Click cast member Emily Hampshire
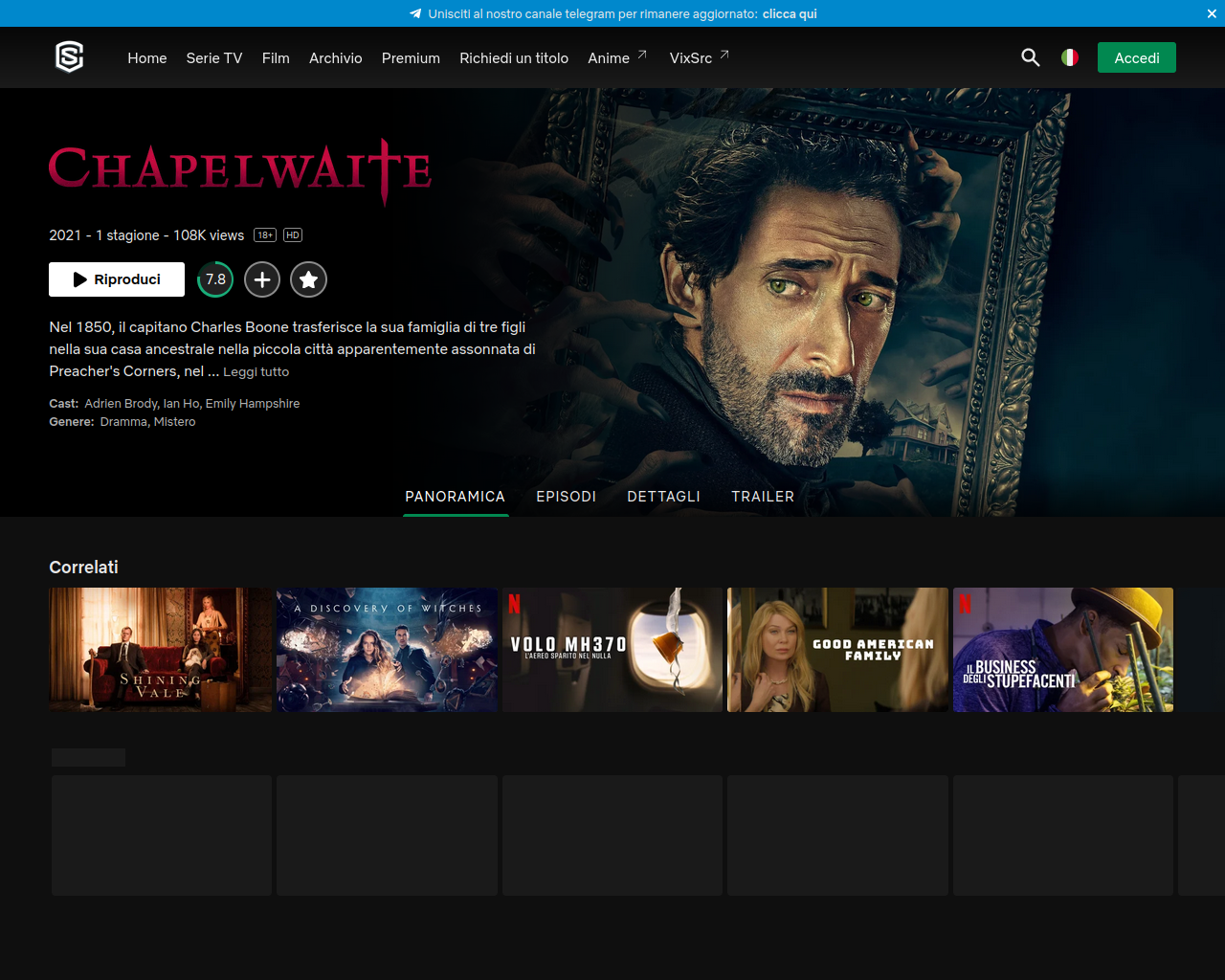Image resolution: width=1225 pixels, height=980 pixels. point(253,404)
